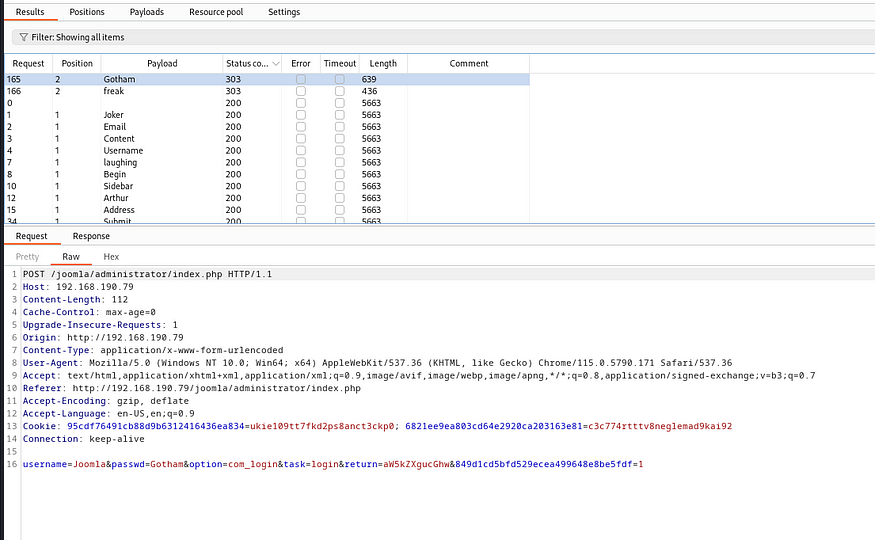Image resolution: width=875 pixels, height=540 pixels.
Task: Sort by the Request column header
Action: 28,64
